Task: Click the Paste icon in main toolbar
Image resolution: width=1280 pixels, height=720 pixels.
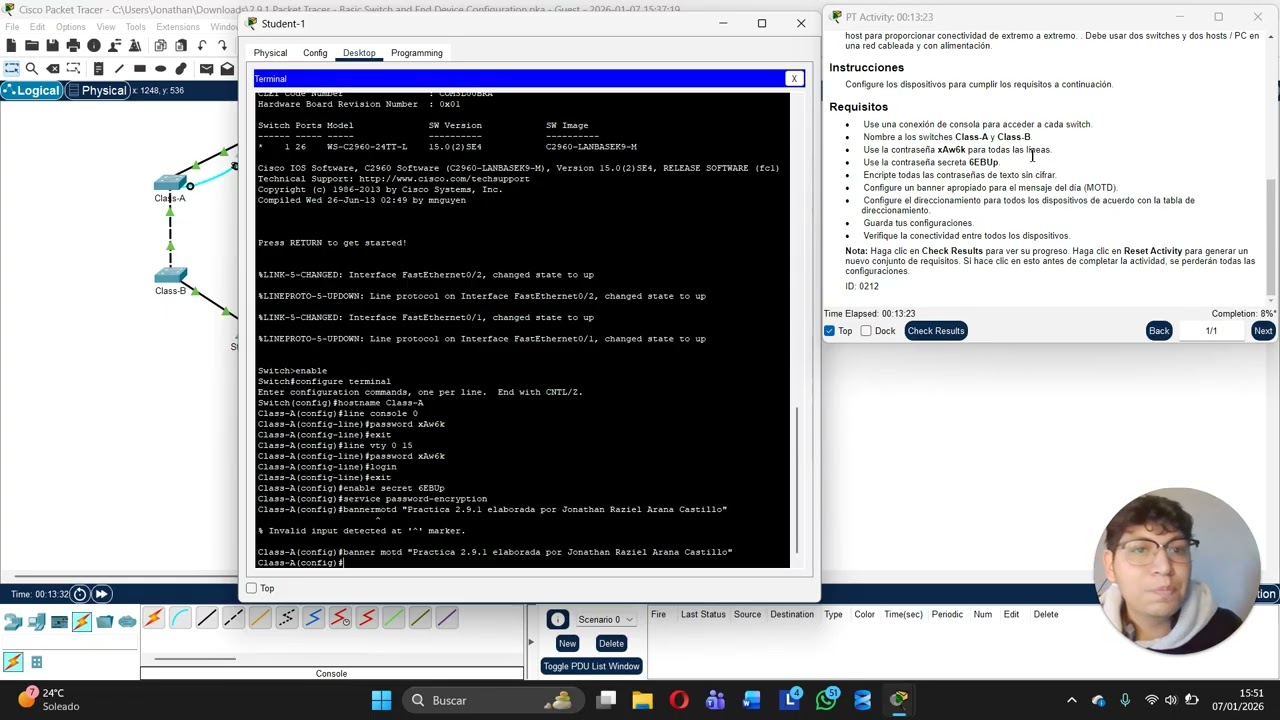Action: pos(181,45)
